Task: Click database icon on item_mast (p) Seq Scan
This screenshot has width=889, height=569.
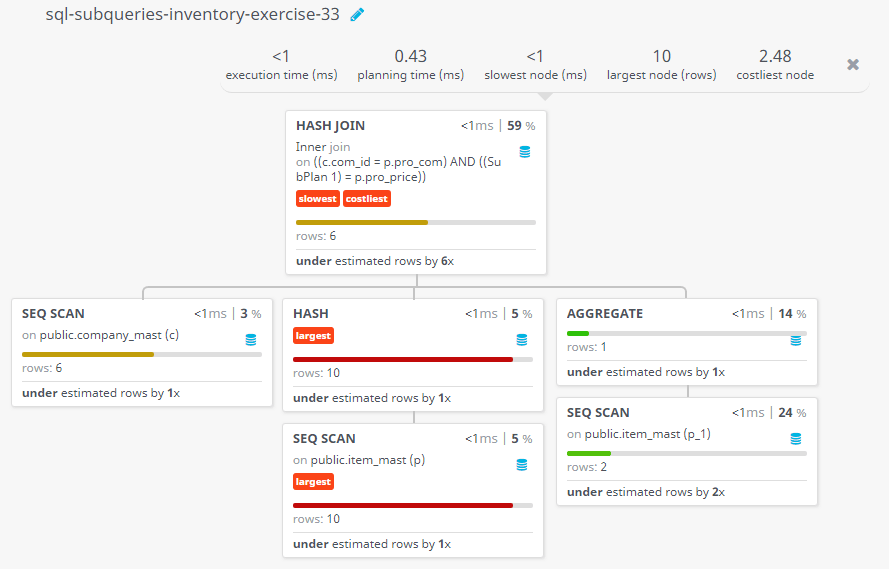Action: pyautogui.click(x=522, y=465)
